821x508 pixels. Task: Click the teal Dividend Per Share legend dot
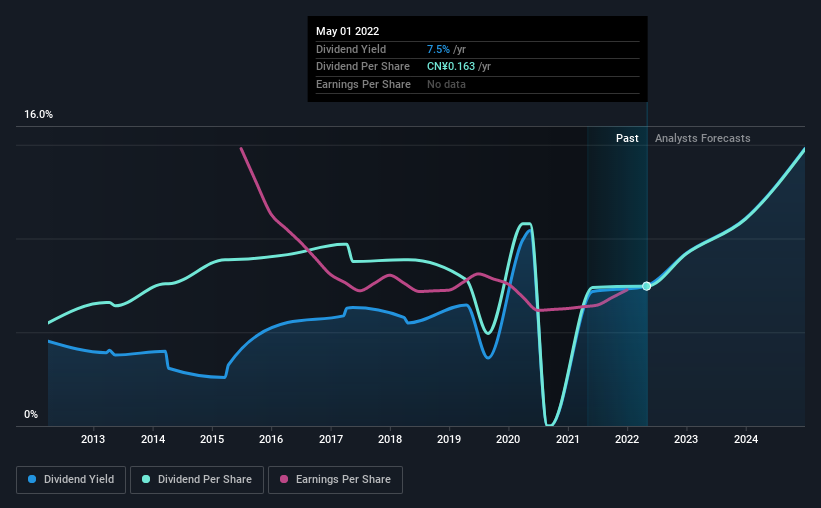[x=146, y=479]
